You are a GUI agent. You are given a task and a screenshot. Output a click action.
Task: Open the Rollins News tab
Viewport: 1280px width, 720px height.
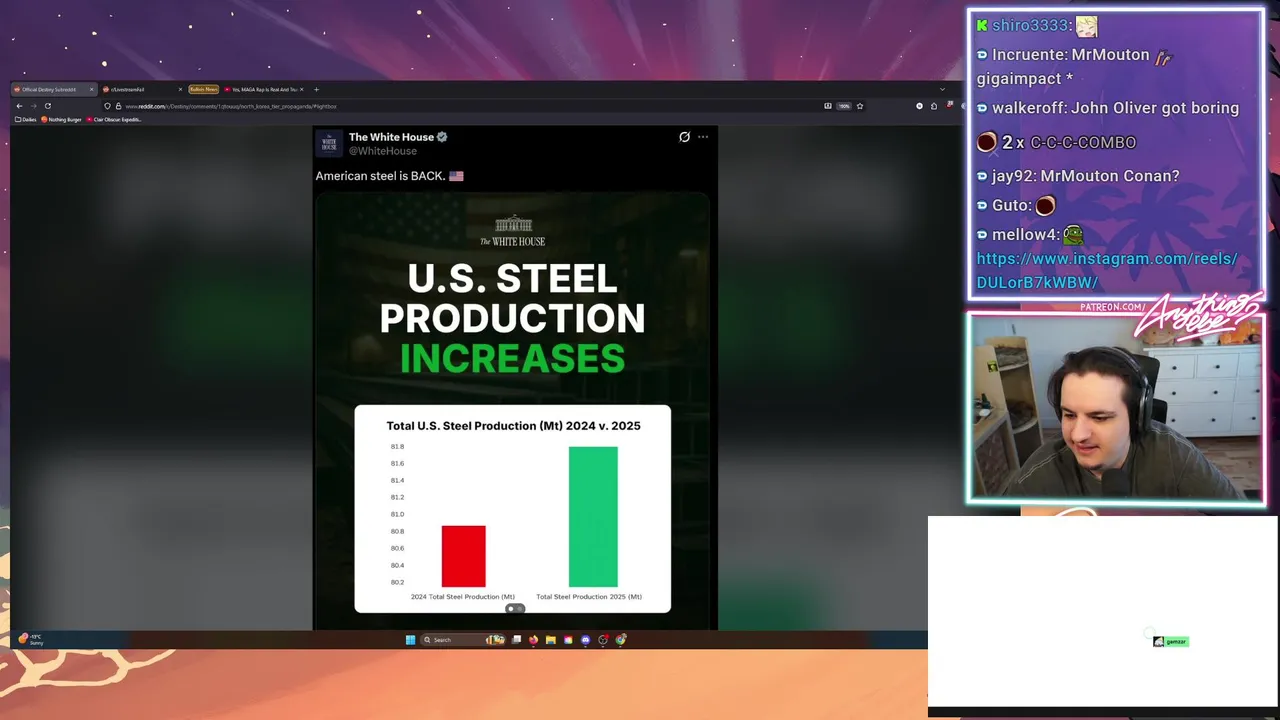point(203,89)
